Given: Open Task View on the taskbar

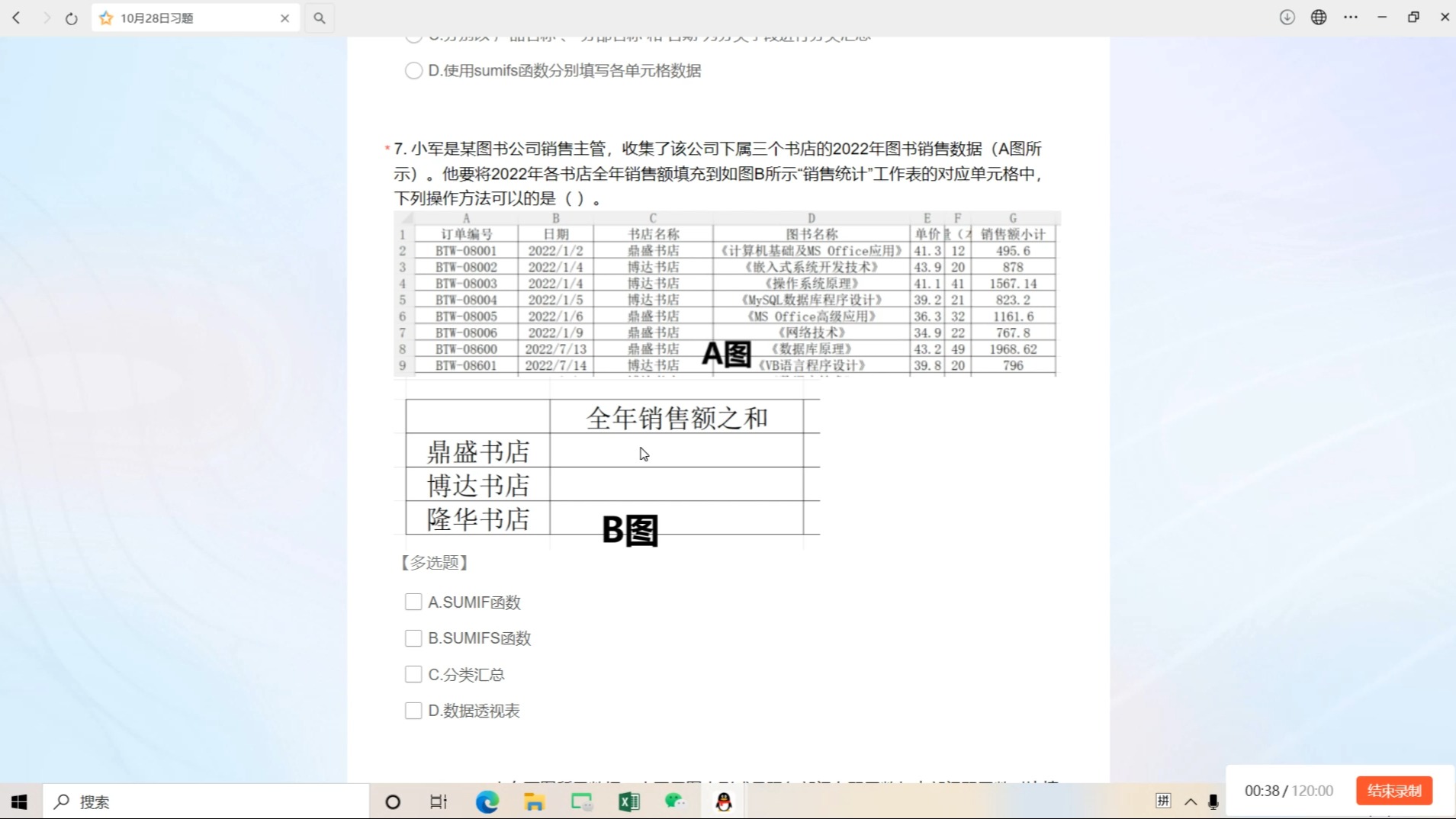Looking at the screenshot, I should 439,801.
